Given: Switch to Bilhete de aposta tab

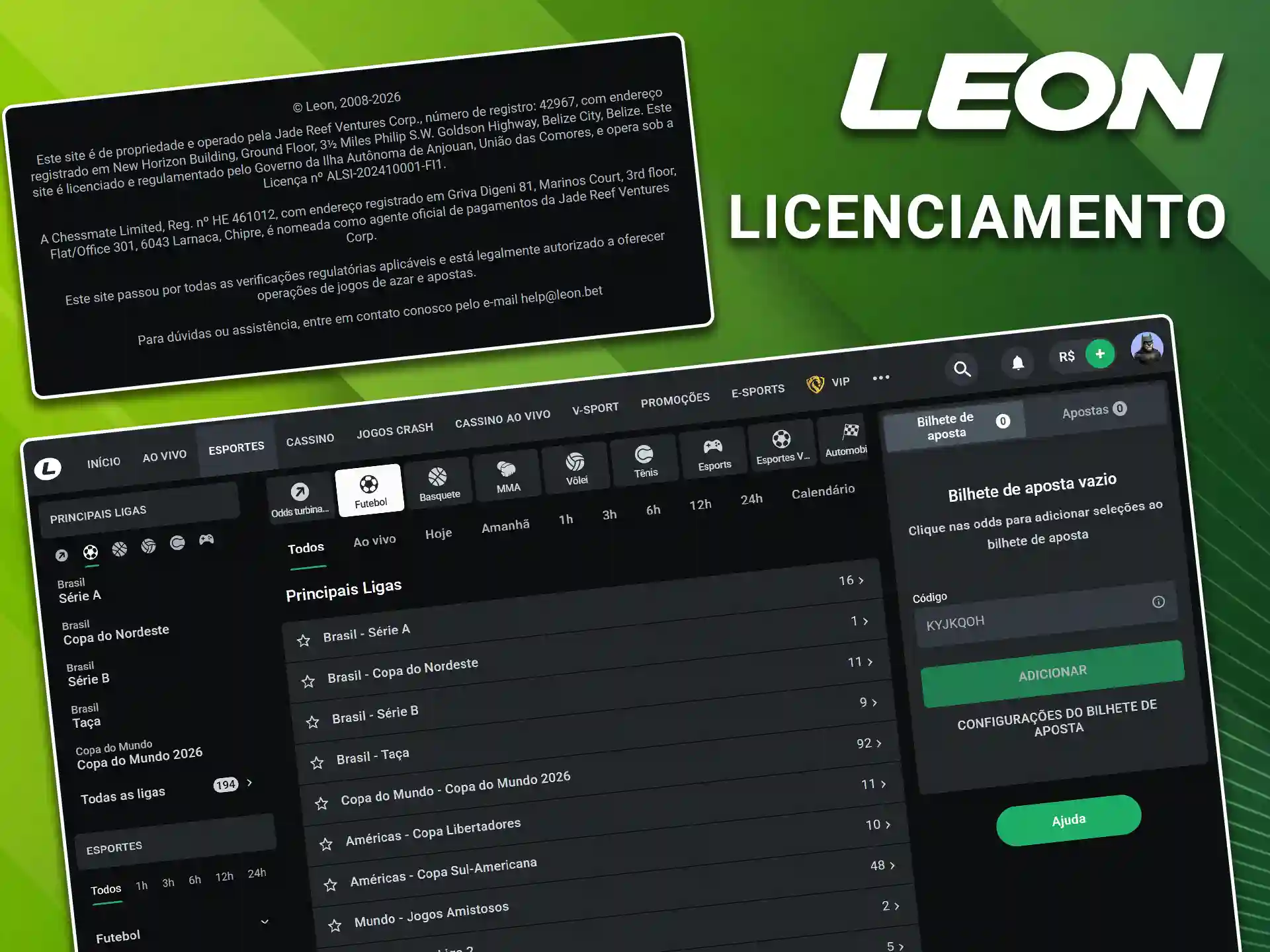Looking at the screenshot, I should pos(954,426).
